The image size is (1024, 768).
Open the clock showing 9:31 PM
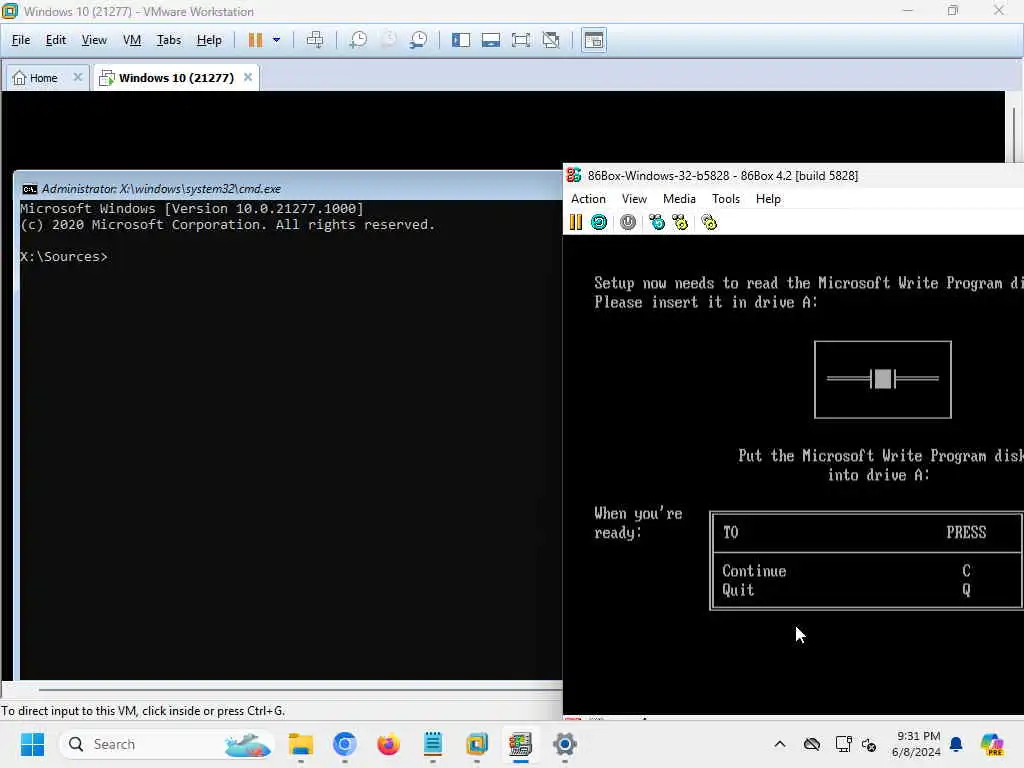click(916, 744)
